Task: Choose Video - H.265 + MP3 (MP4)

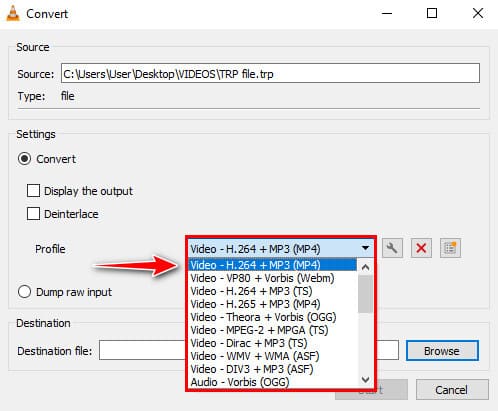Action: (272, 304)
